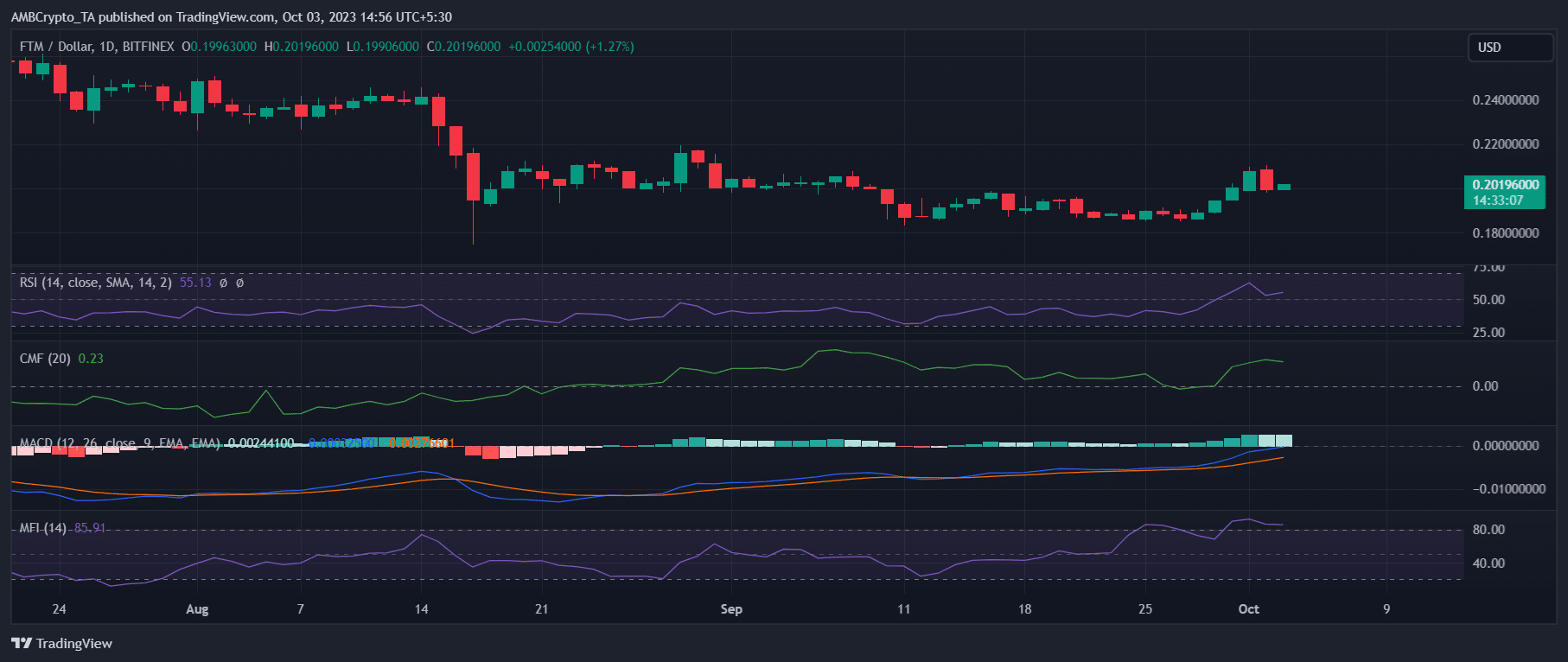The height and width of the screenshot is (662, 1568).
Task: Click the RSI value 55.13
Action: (x=195, y=283)
